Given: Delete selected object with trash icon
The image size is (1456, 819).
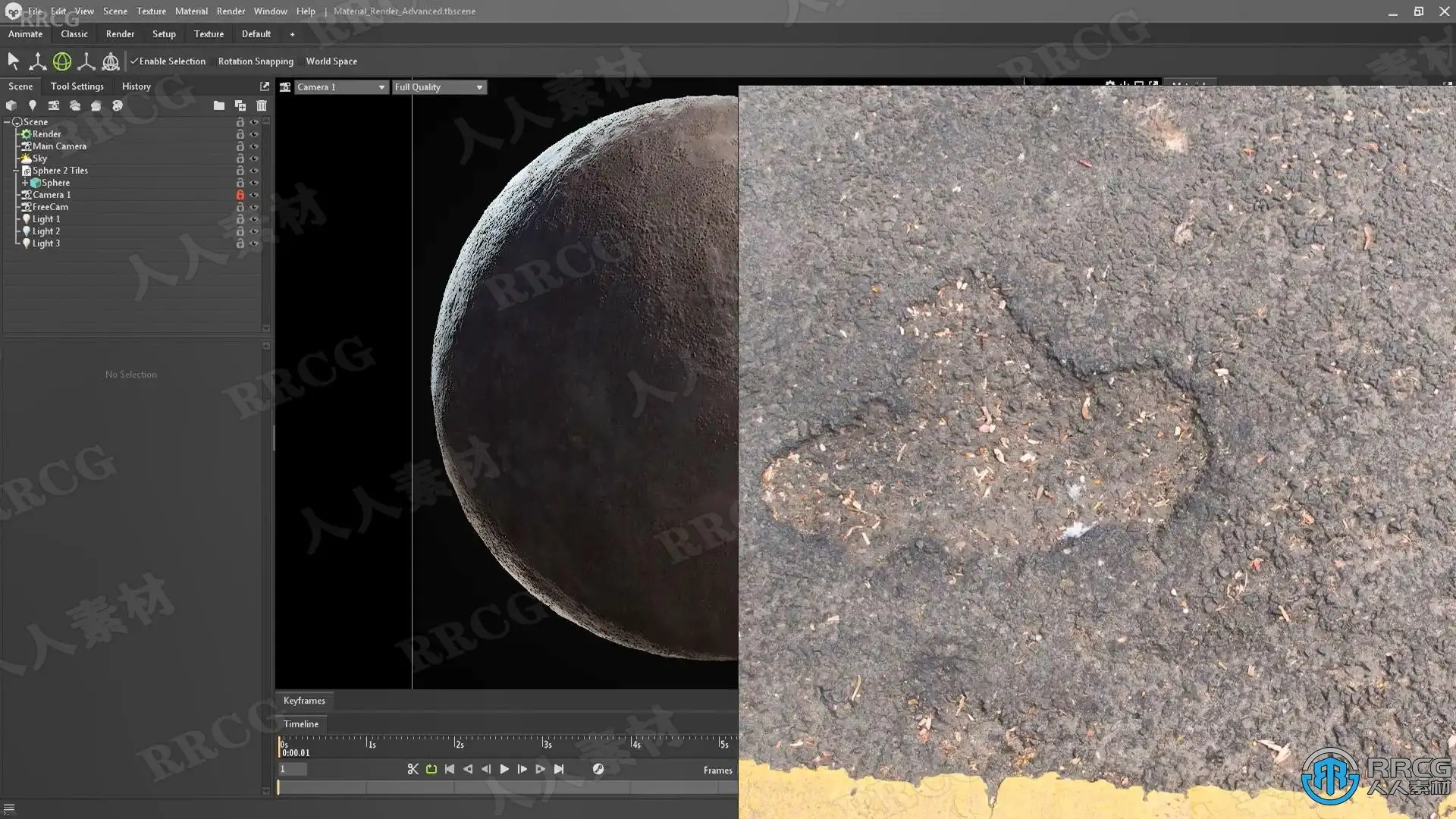Looking at the screenshot, I should [x=262, y=105].
